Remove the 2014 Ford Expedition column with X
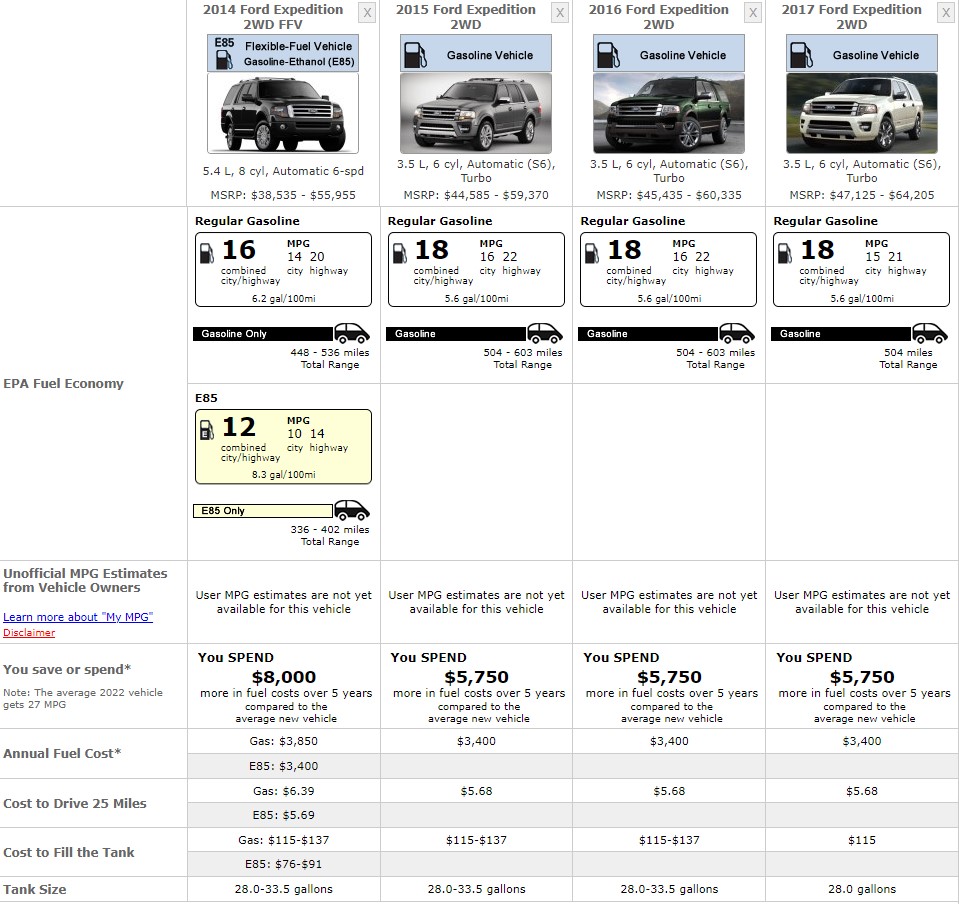Image resolution: width=959 pixels, height=904 pixels. pyautogui.click(x=366, y=13)
